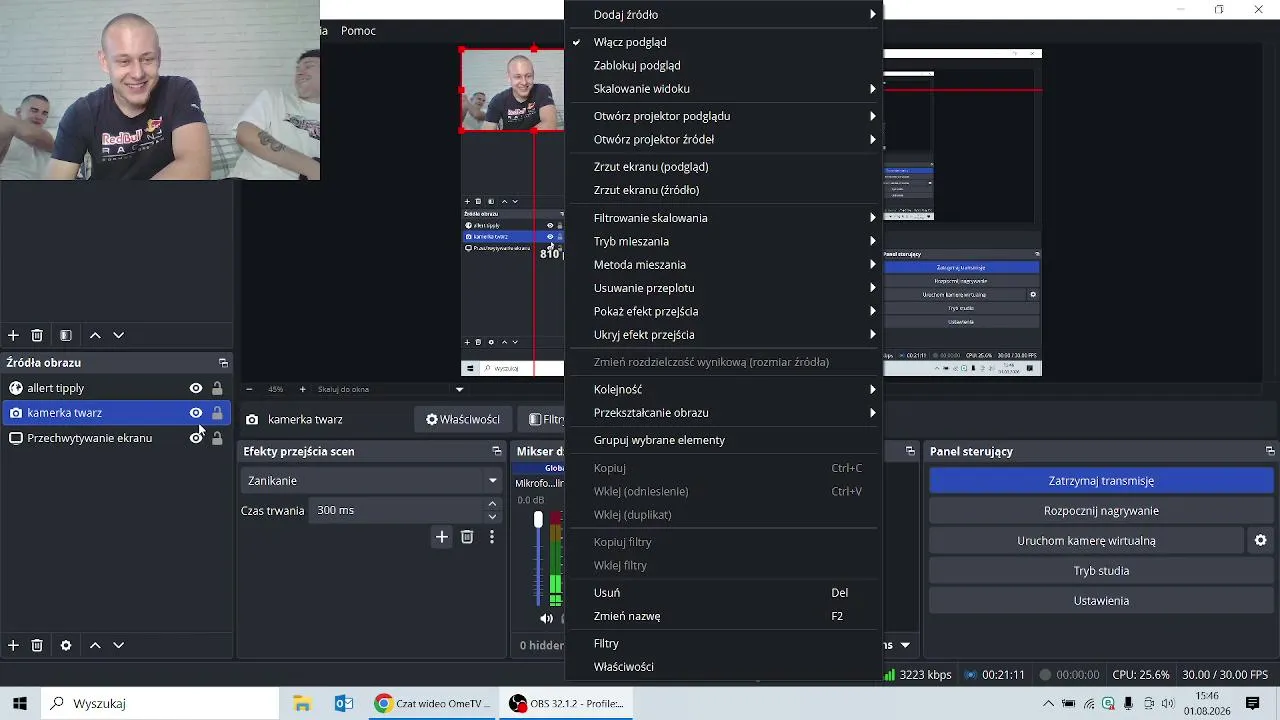This screenshot has width=1280, height=720.
Task: Toggle visibility of Przechwytywanie ekranu source
Action: [x=196, y=438]
